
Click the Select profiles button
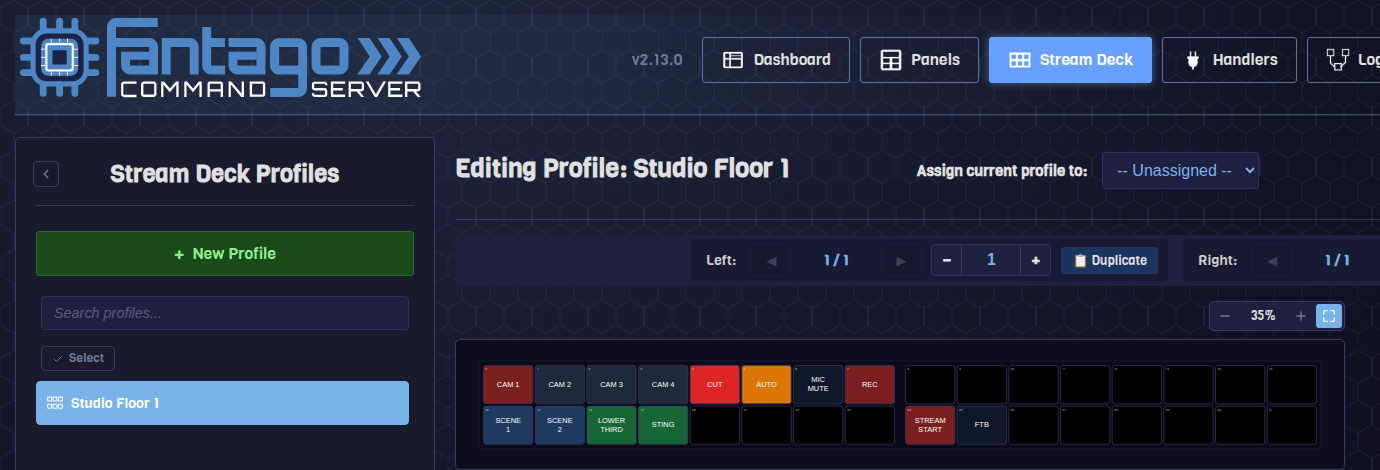[78, 358]
